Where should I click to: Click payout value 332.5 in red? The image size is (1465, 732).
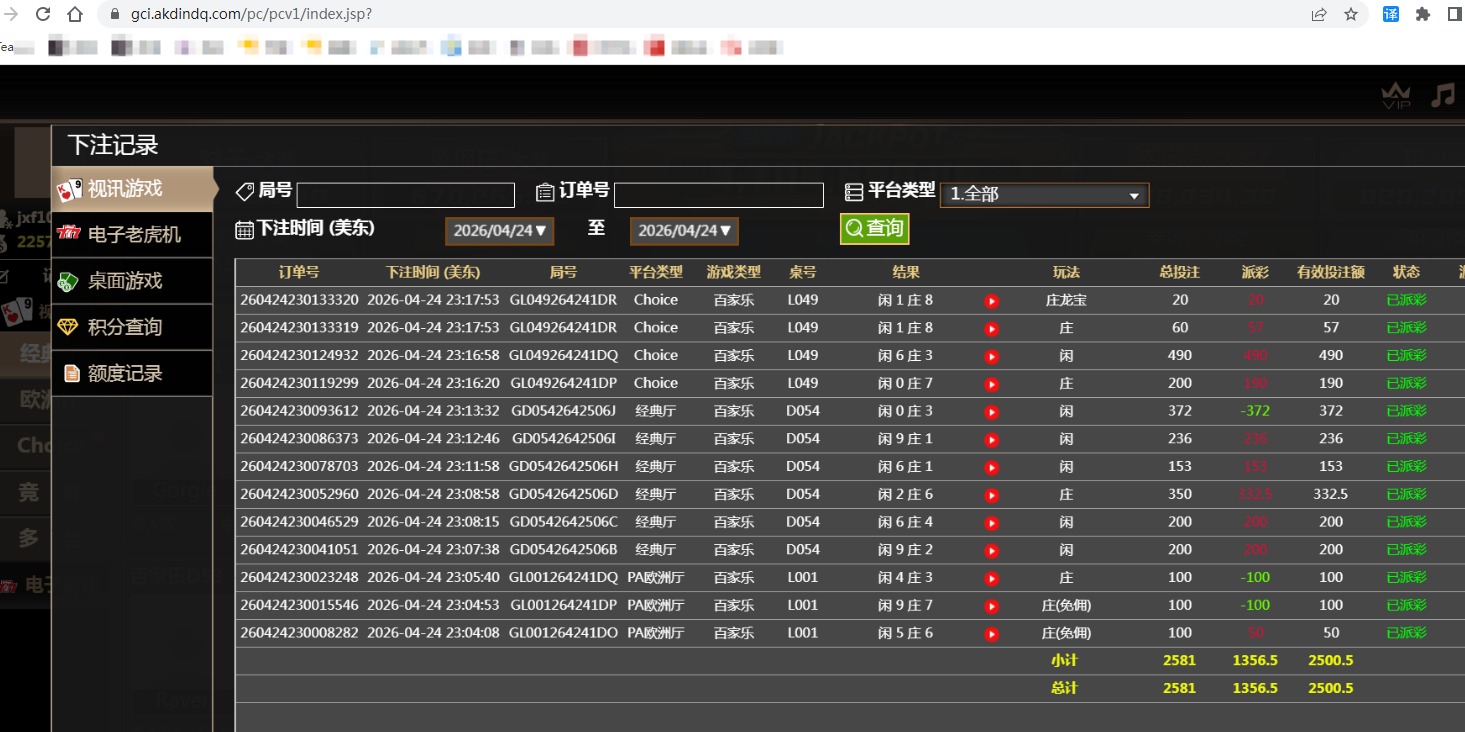coord(1255,494)
